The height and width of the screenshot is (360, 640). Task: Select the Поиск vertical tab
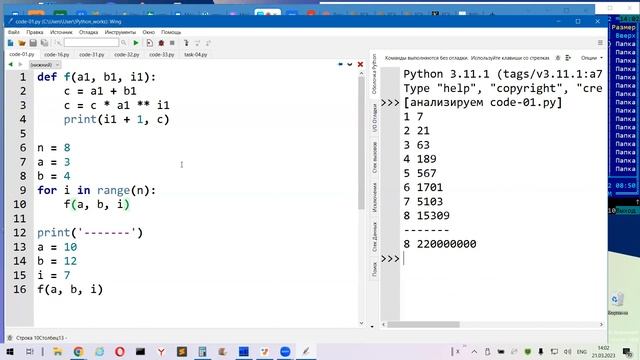point(374,269)
